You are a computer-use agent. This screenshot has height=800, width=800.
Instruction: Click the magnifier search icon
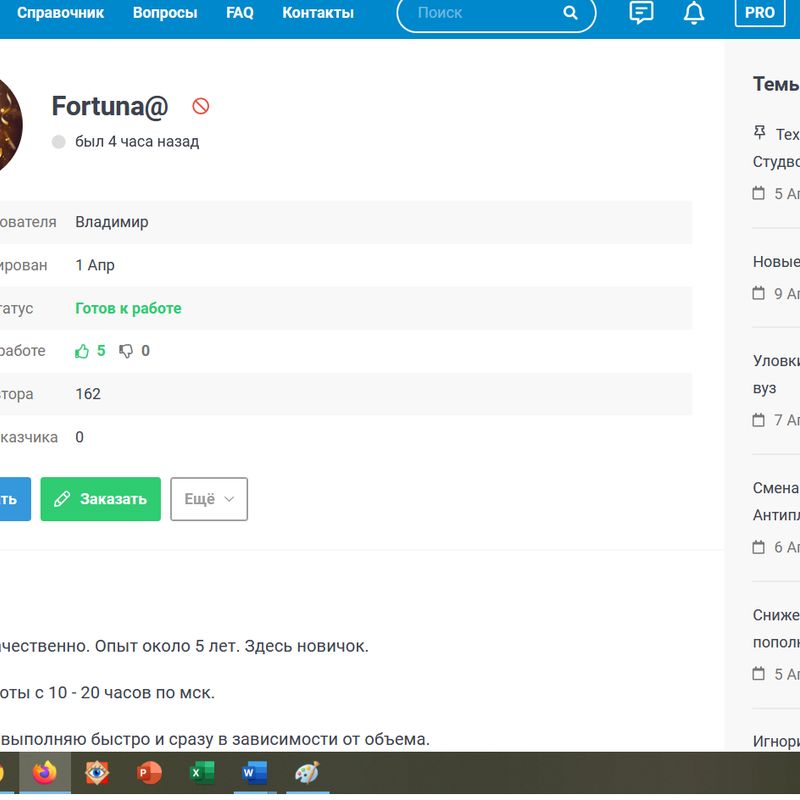point(570,13)
